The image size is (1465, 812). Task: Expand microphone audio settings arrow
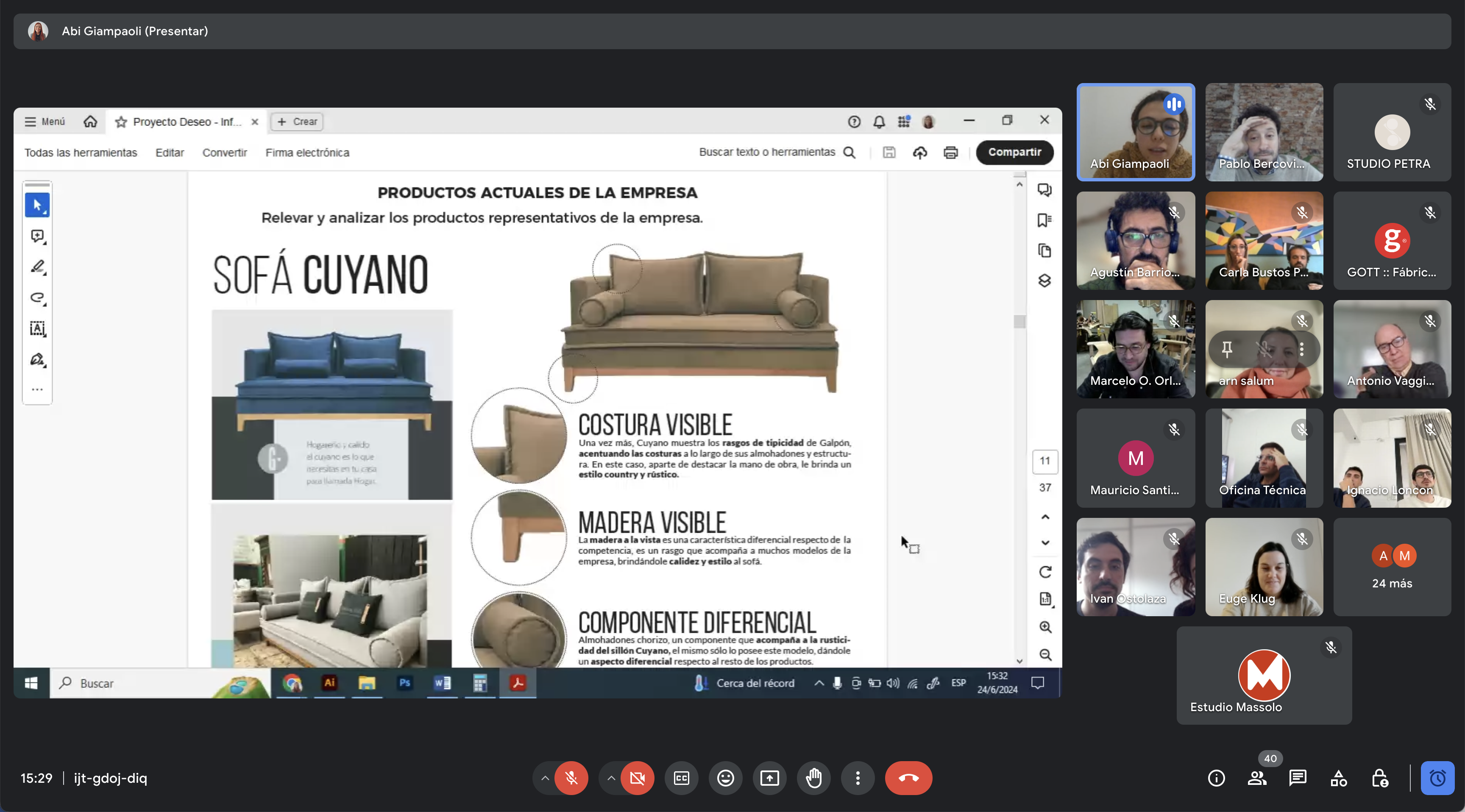click(545, 778)
